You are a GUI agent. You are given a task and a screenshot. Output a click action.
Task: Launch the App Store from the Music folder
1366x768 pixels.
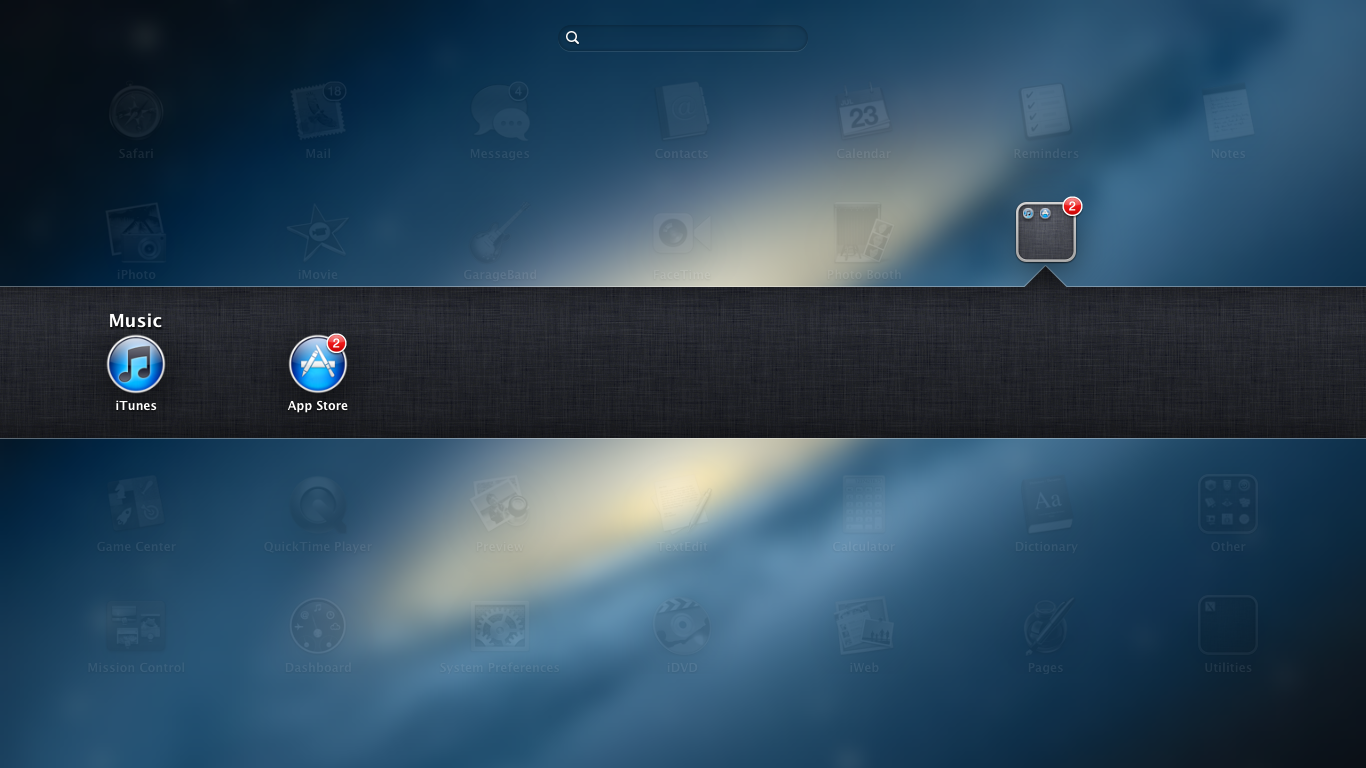click(318, 364)
